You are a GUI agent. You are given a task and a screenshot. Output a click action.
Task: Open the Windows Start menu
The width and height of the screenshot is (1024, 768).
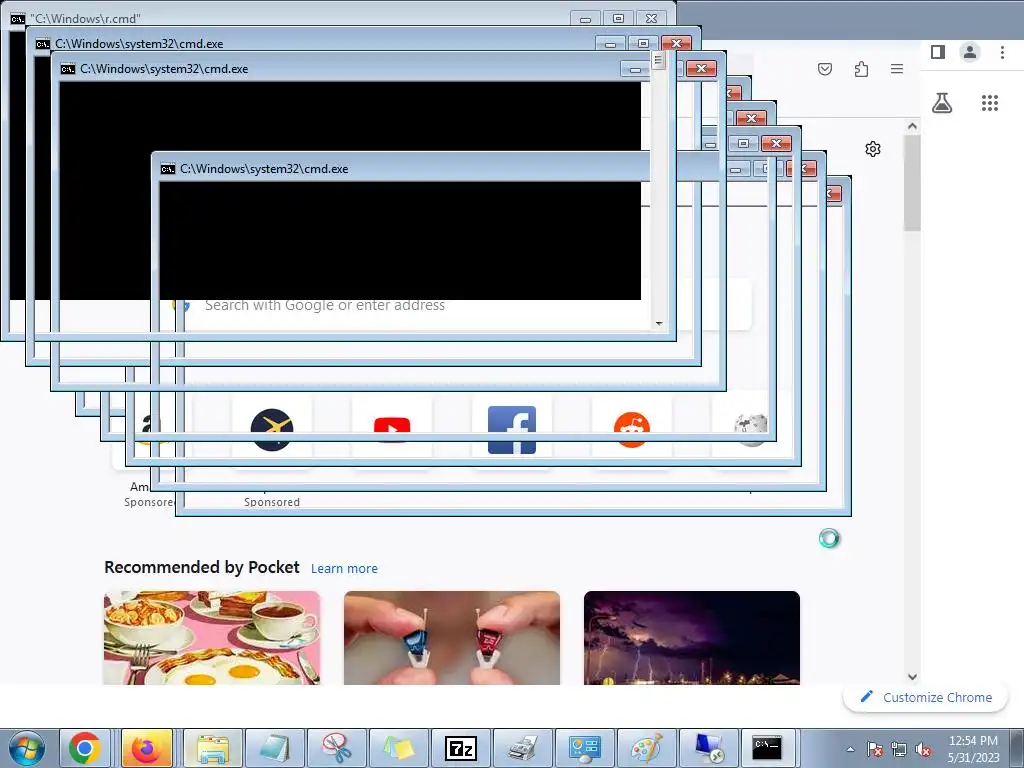pyautogui.click(x=26, y=748)
